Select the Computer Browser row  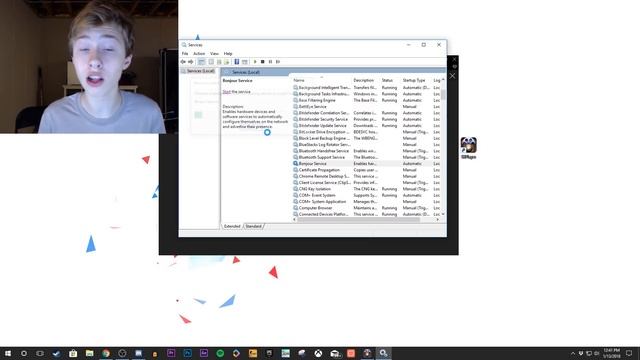(367, 208)
